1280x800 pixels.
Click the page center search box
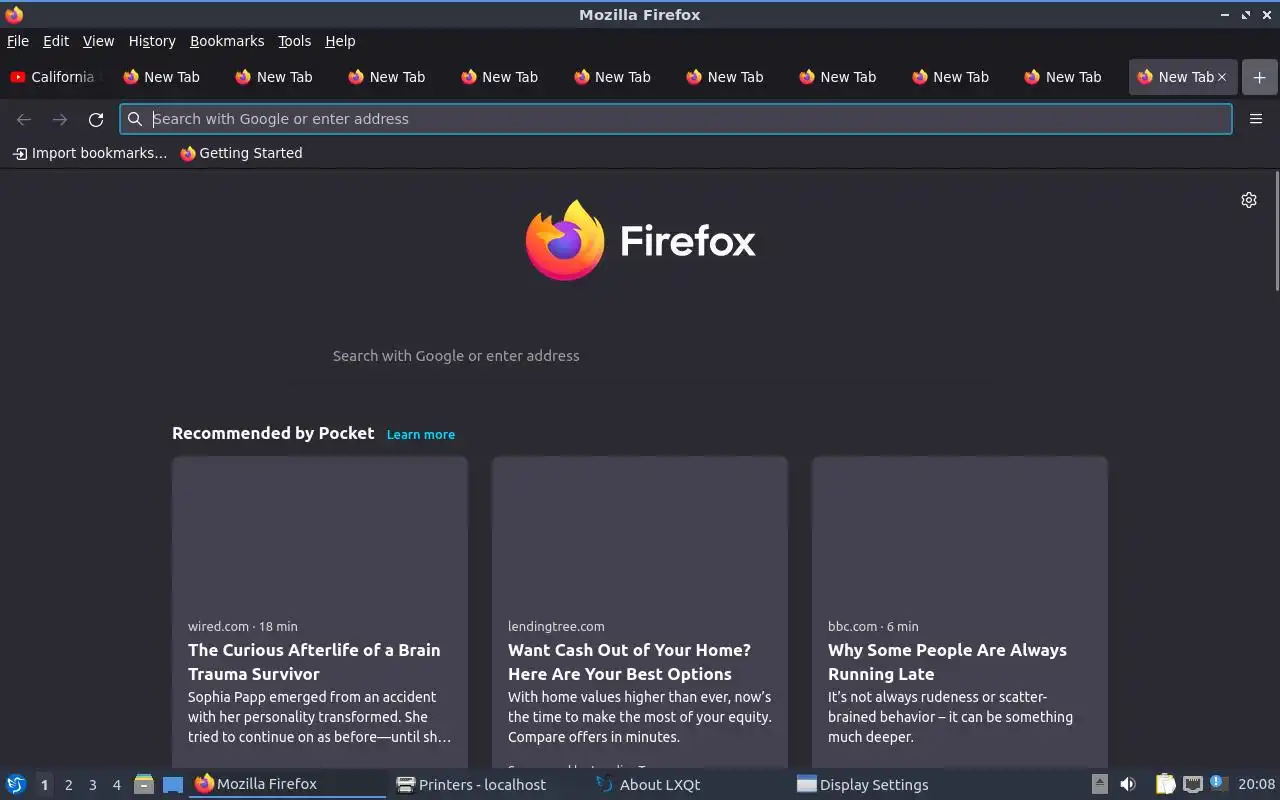coord(640,356)
